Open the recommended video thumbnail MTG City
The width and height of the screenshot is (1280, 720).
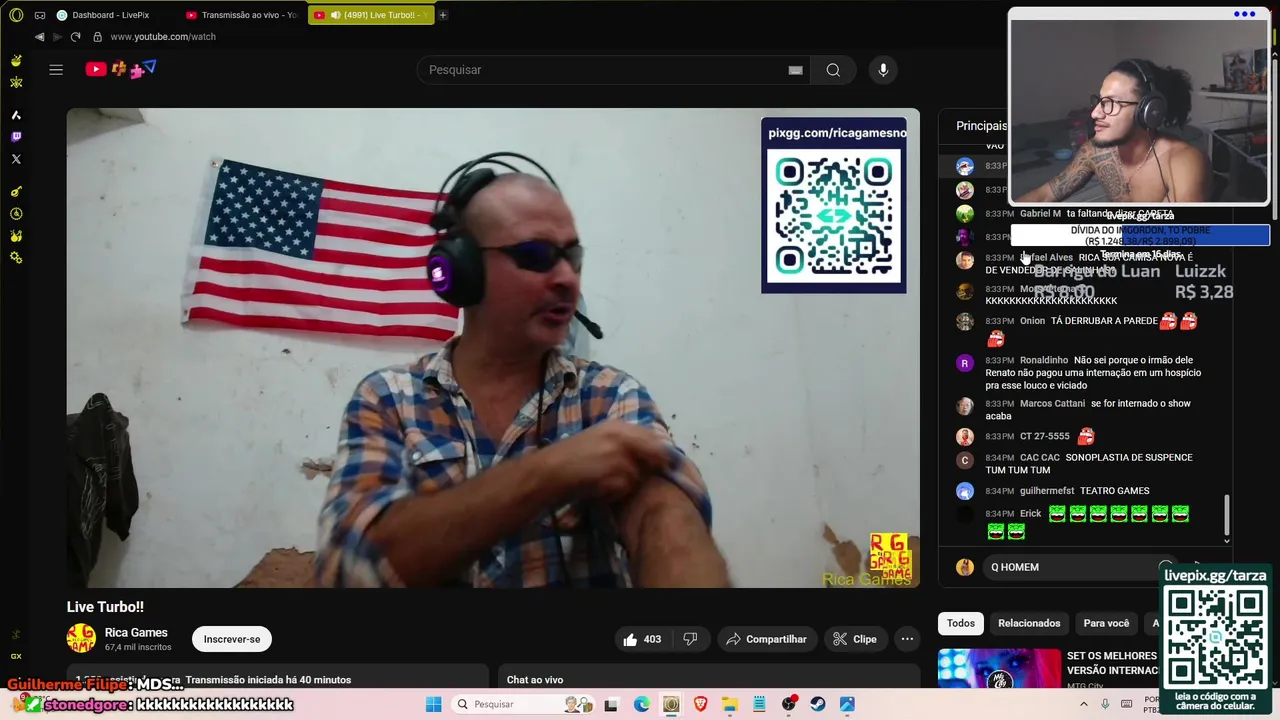pyautogui.click(x=999, y=669)
